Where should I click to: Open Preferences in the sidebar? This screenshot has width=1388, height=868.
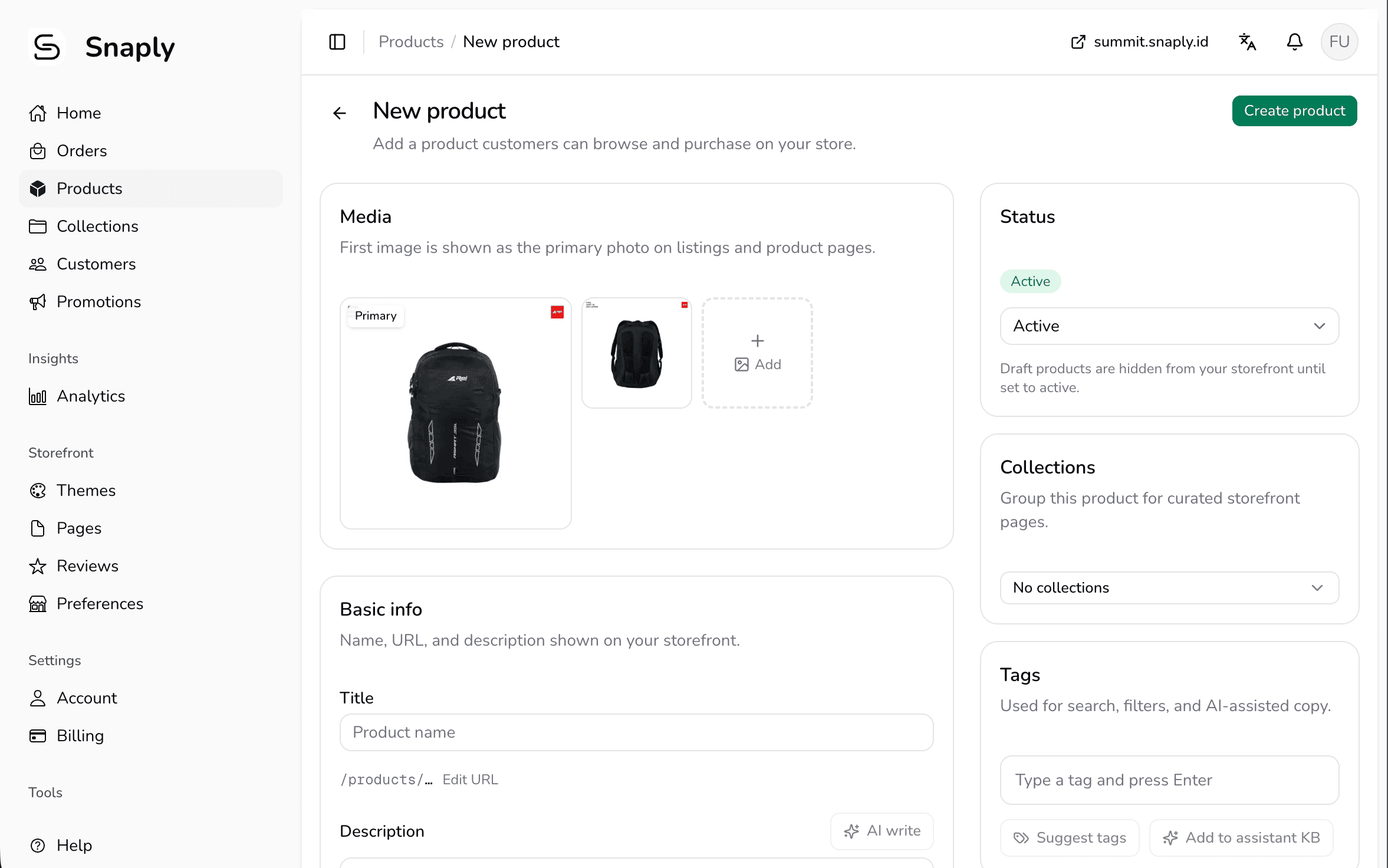pyautogui.click(x=151, y=604)
